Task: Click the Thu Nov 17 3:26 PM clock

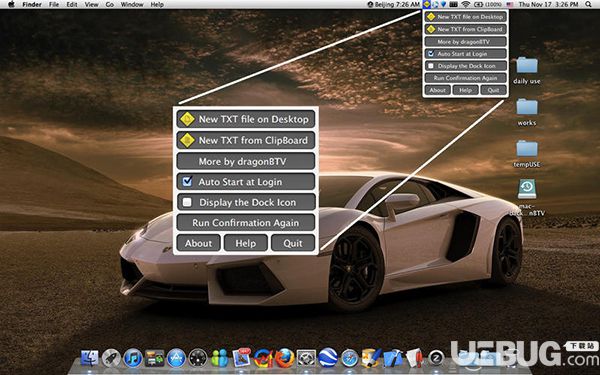Action: tap(548, 5)
